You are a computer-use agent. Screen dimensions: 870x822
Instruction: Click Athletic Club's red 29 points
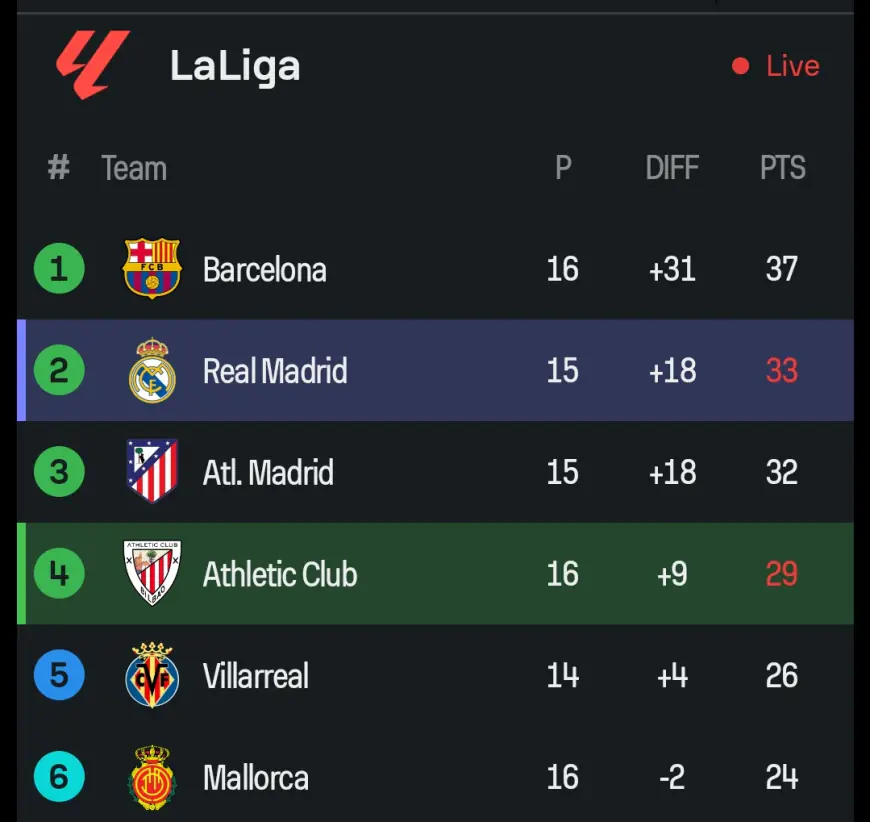782,573
